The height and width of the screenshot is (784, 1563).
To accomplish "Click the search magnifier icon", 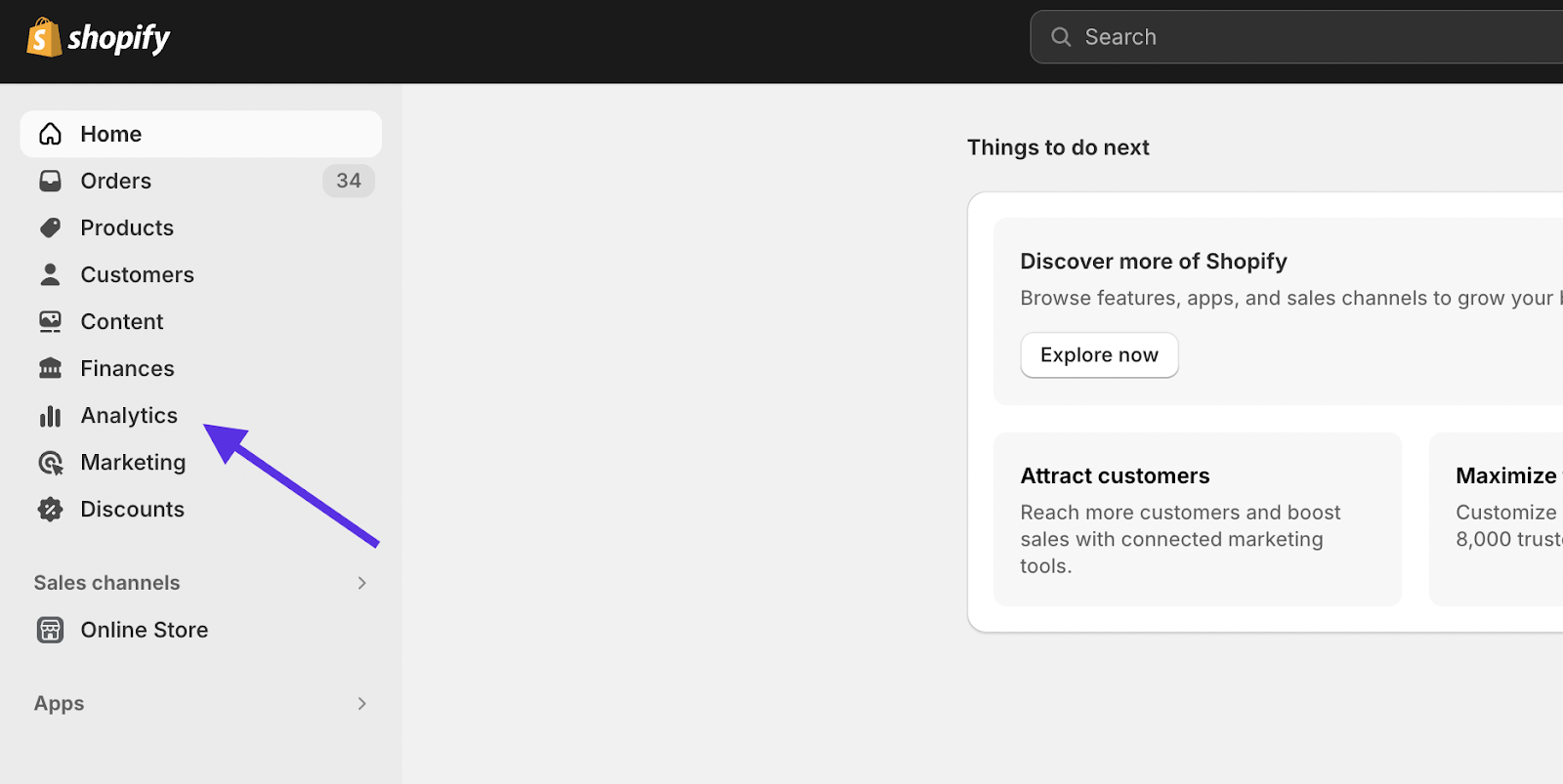I will pyautogui.click(x=1061, y=37).
